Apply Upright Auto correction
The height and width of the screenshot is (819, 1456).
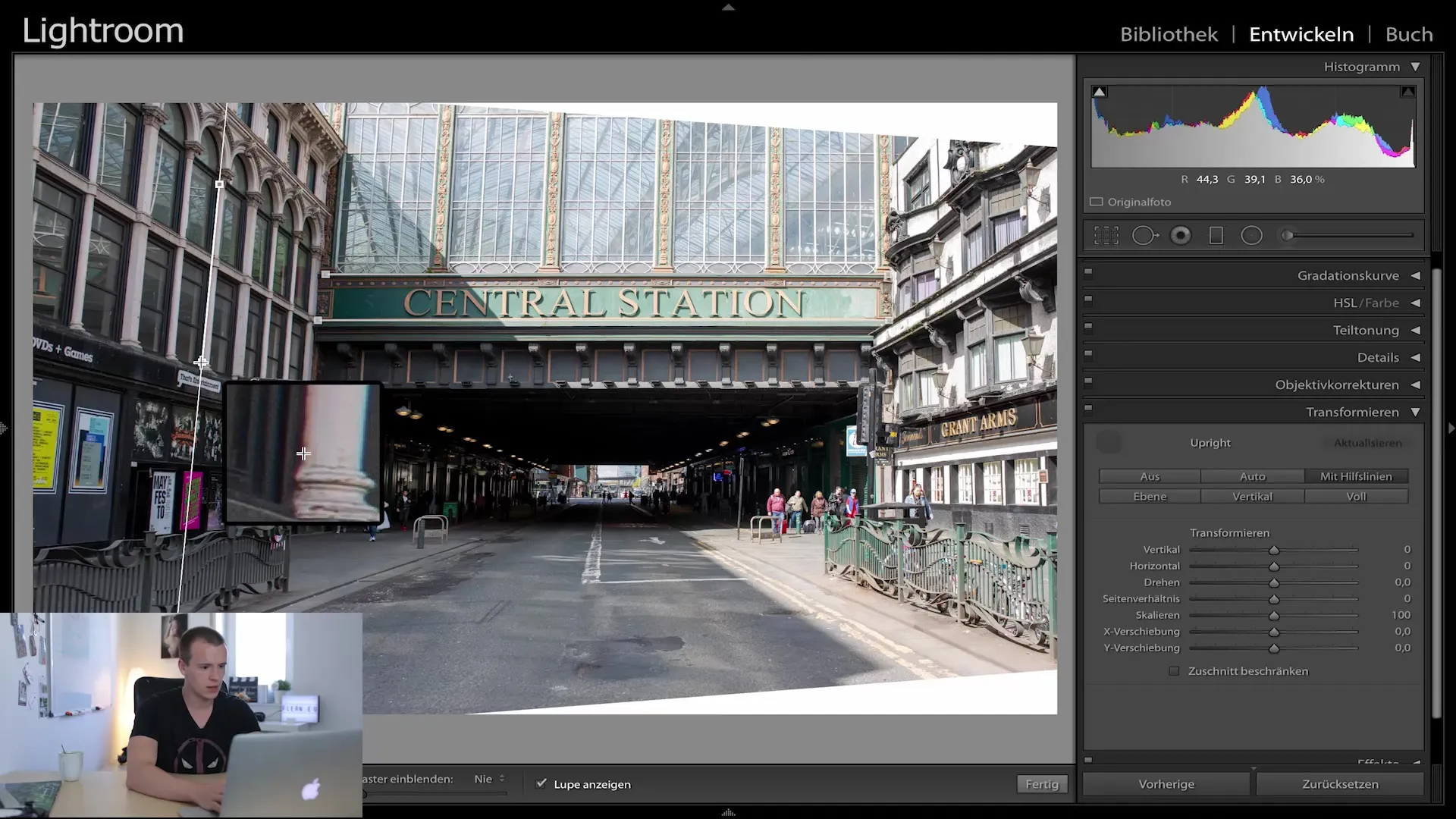1253,476
